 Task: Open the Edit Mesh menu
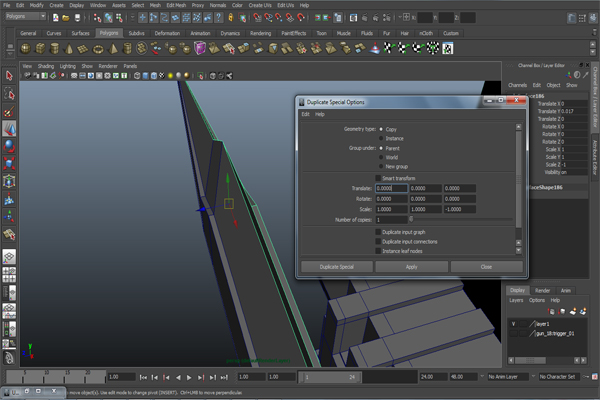(x=176, y=5)
